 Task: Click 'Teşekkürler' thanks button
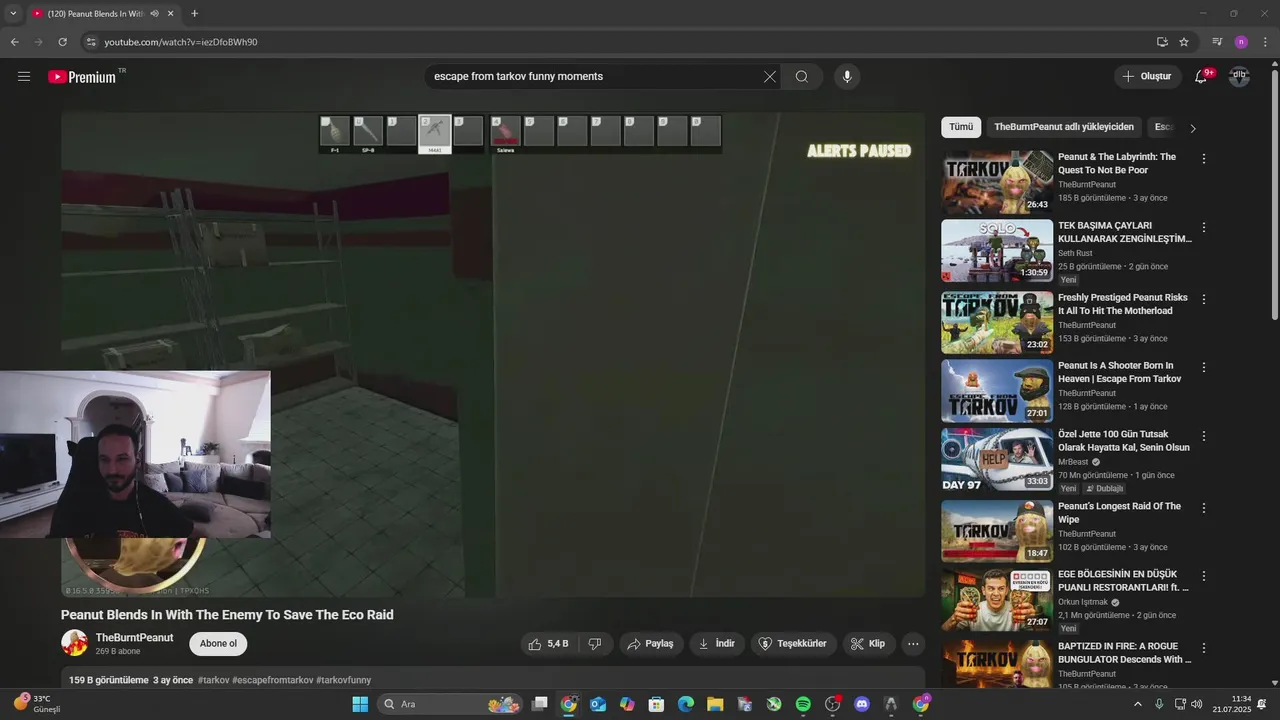tap(793, 644)
